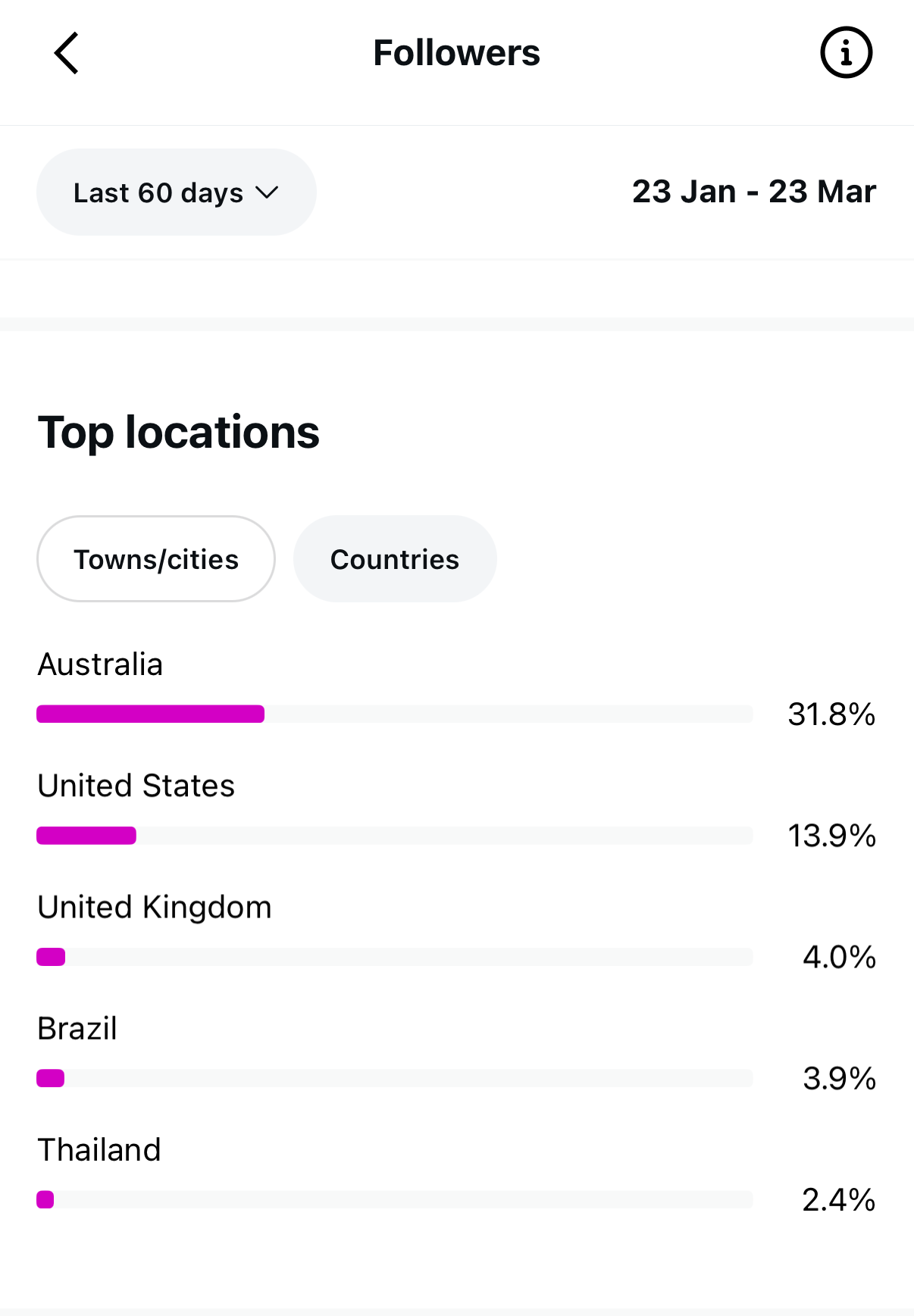Image resolution: width=914 pixels, height=1316 pixels.
Task: Open the info circle icon
Action: [846, 53]
